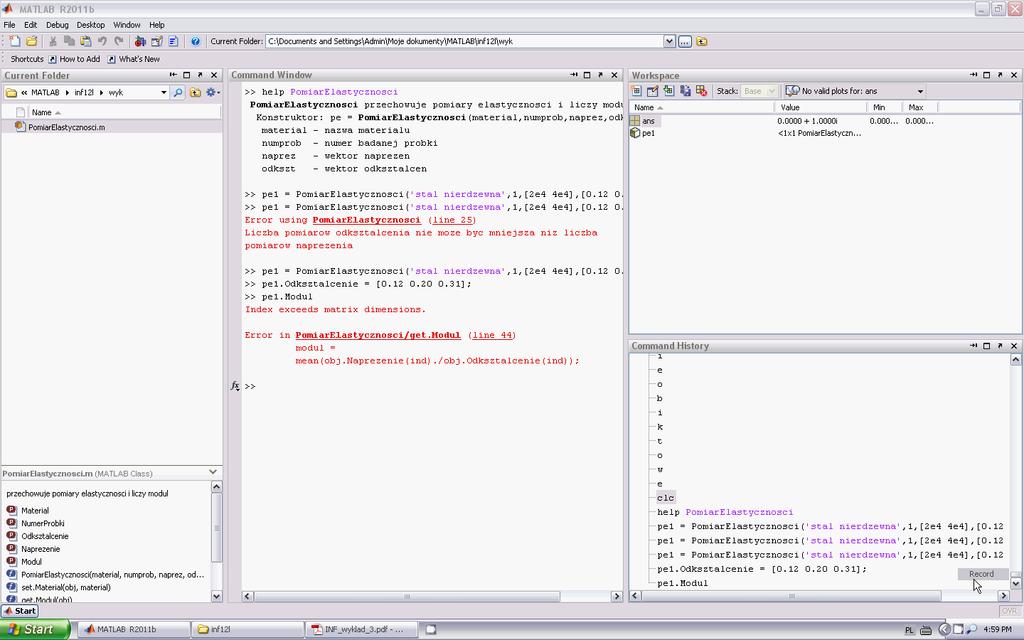Click the What's New shortcut
Screen dimensions: 1024x640
133,59
